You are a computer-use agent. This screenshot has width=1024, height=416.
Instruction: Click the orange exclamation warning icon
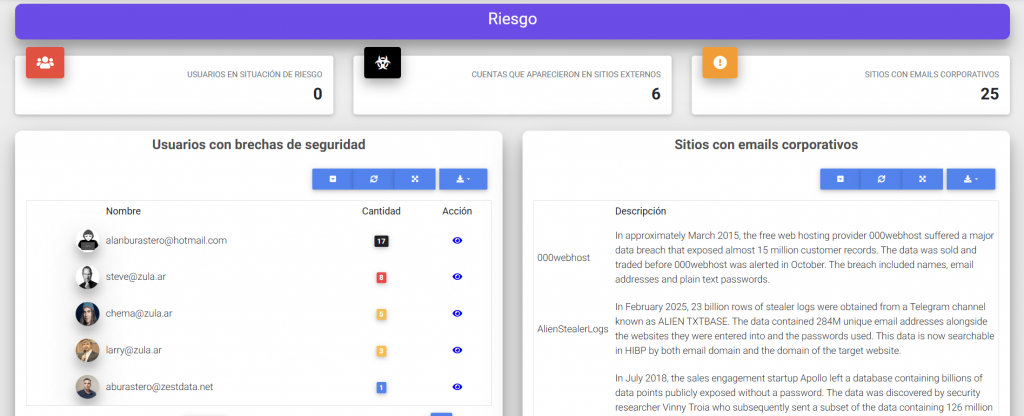[x=720, y=62]
